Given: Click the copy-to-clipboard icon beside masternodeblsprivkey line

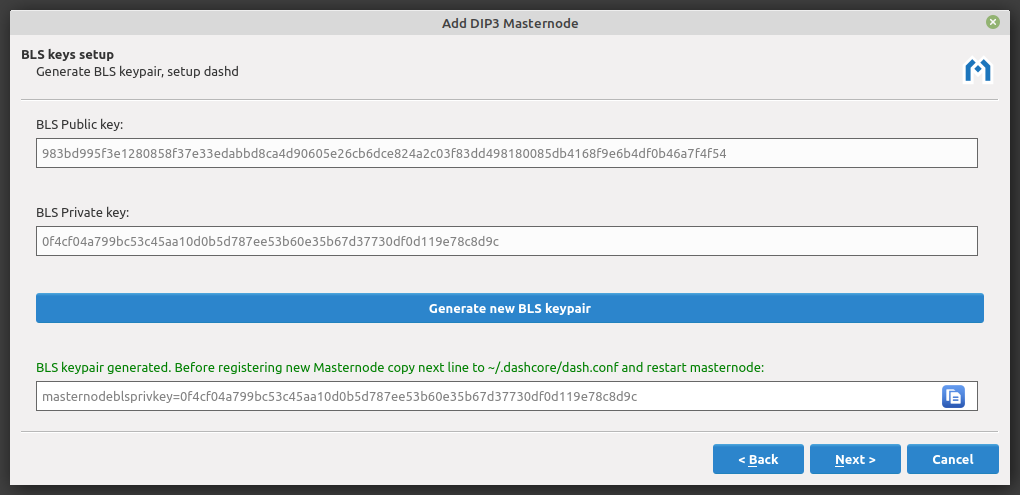Looking at the screenshot, I should click(952, 397).
